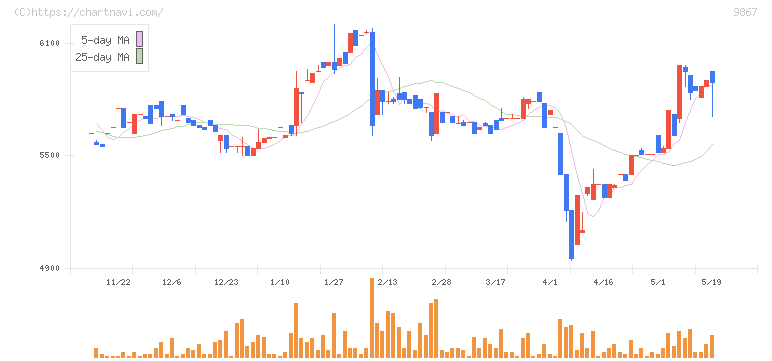
Task: Click the 1/10 date axis marker
Action: tap(280, 282)
